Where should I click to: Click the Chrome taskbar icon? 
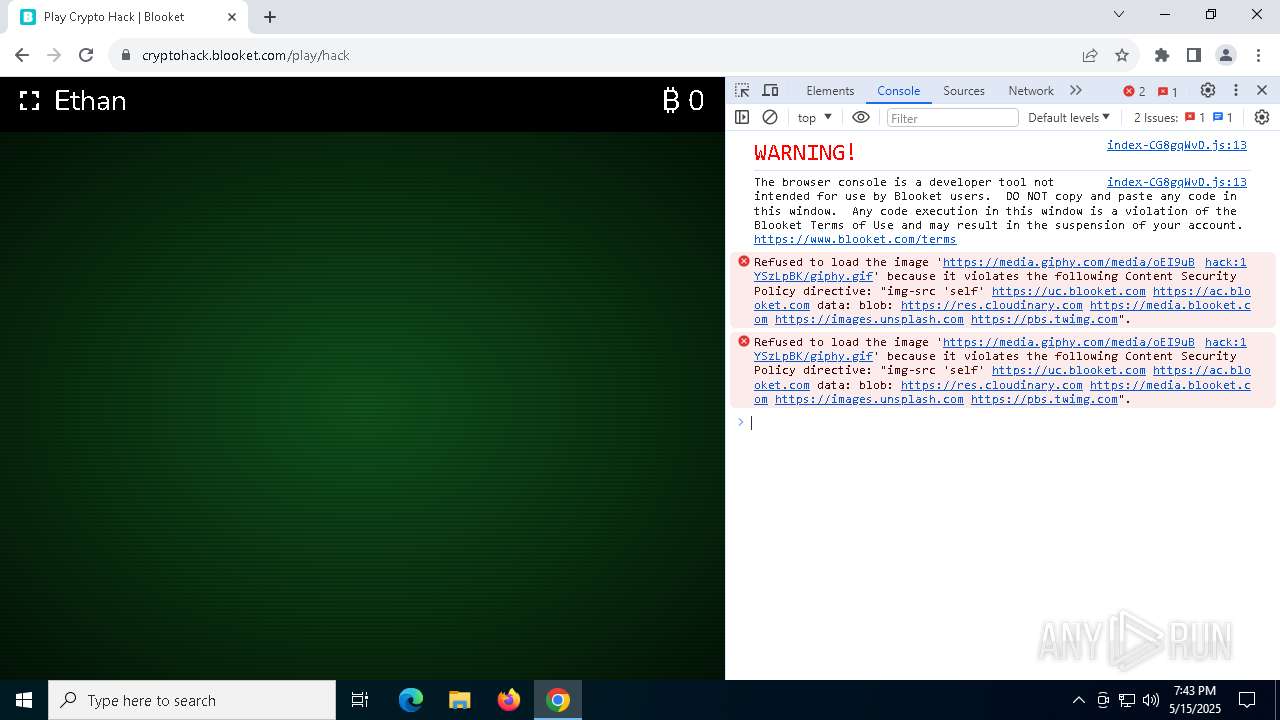coord(558,700)
